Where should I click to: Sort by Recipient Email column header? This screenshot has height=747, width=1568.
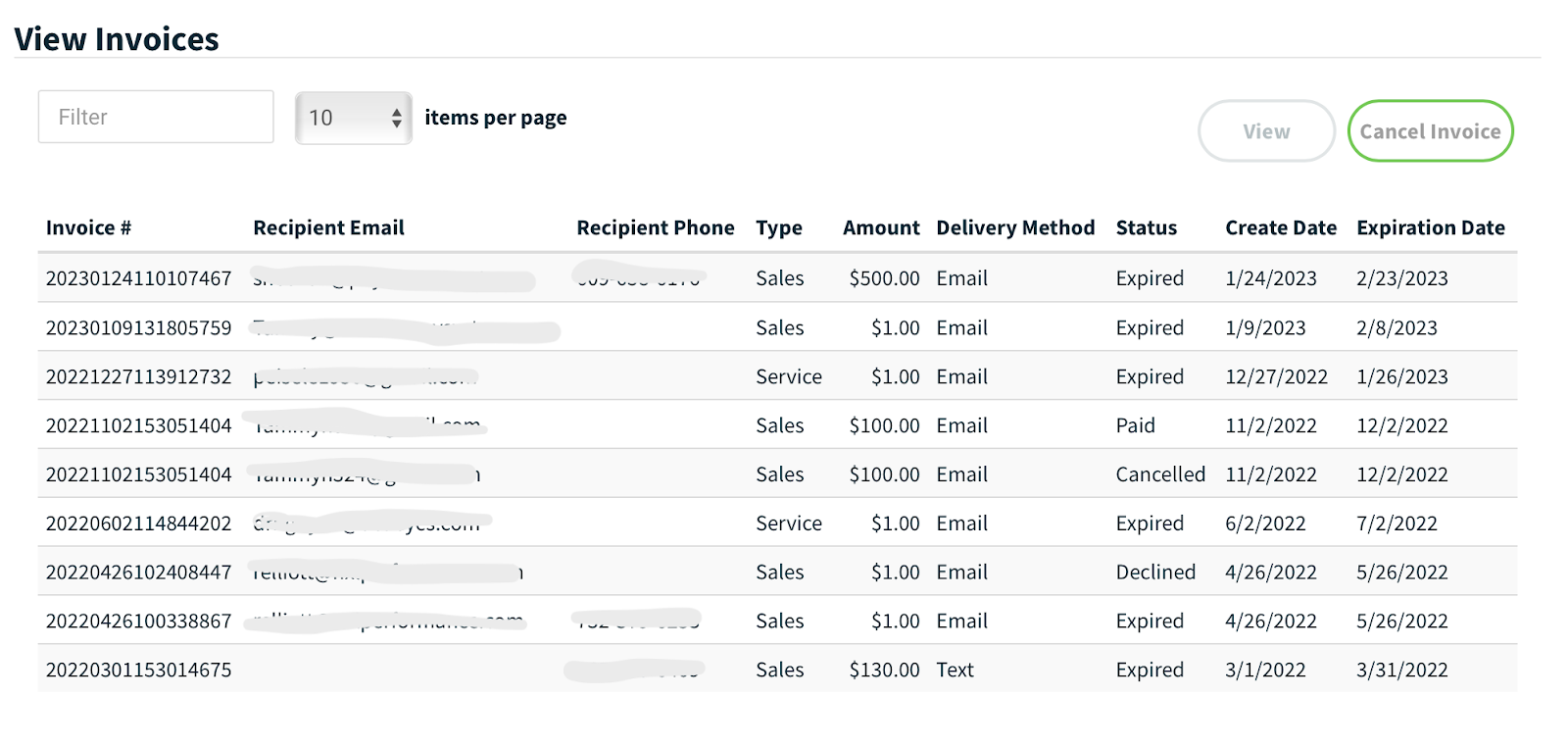click(x=328, y=227)
